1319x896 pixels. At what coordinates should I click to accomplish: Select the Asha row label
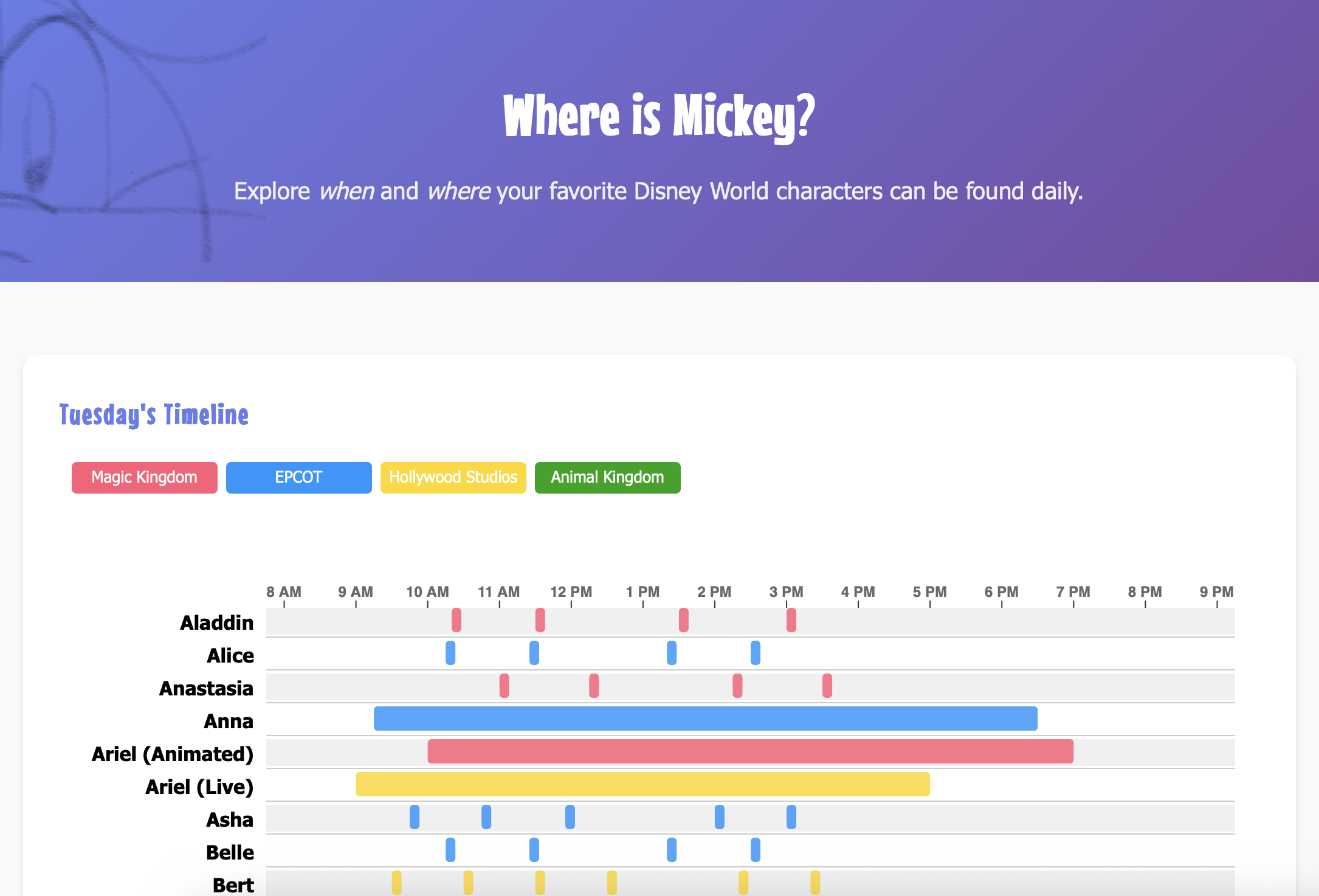pos(230,819)
